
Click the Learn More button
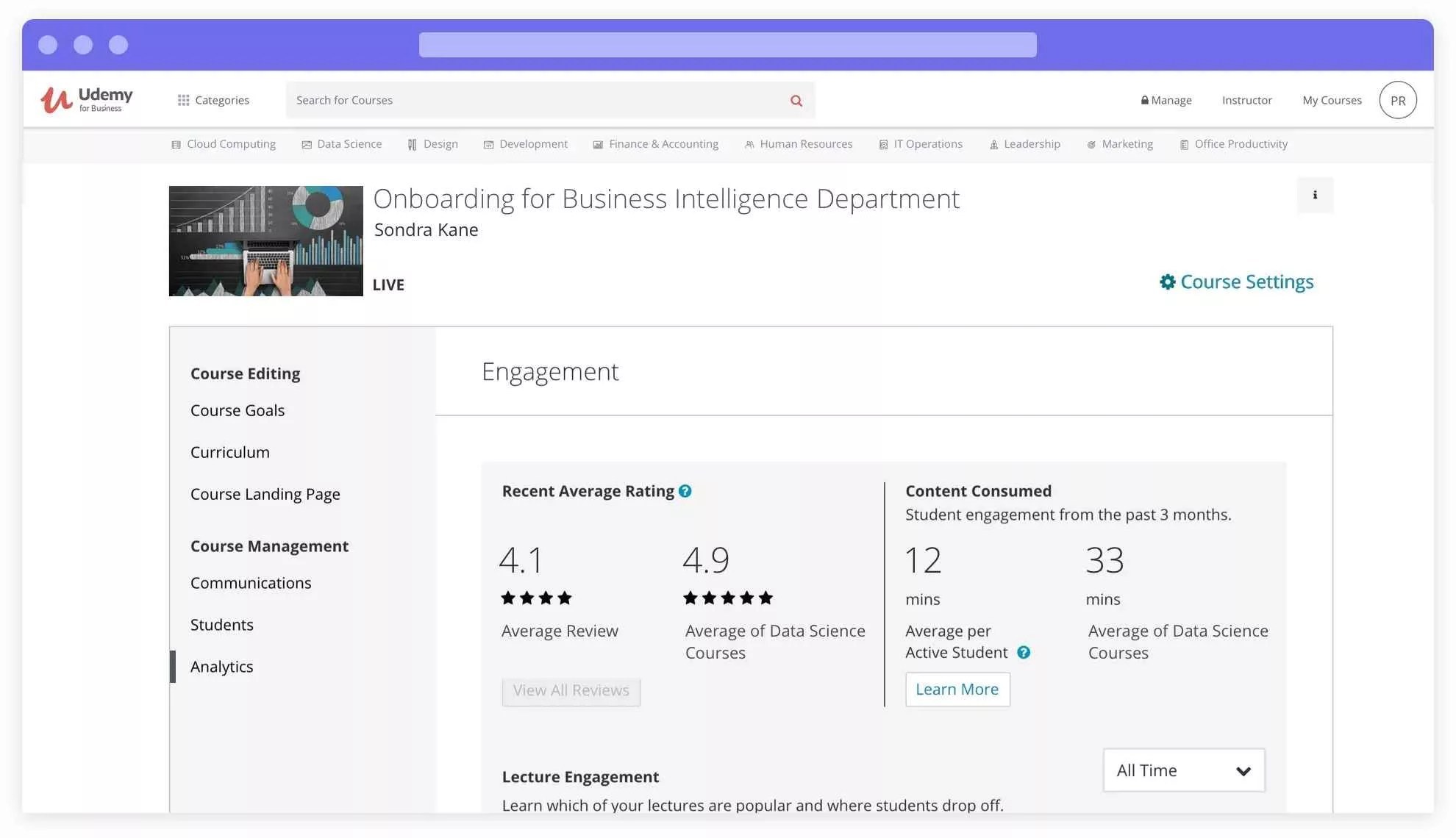click(x=957, y=690)
